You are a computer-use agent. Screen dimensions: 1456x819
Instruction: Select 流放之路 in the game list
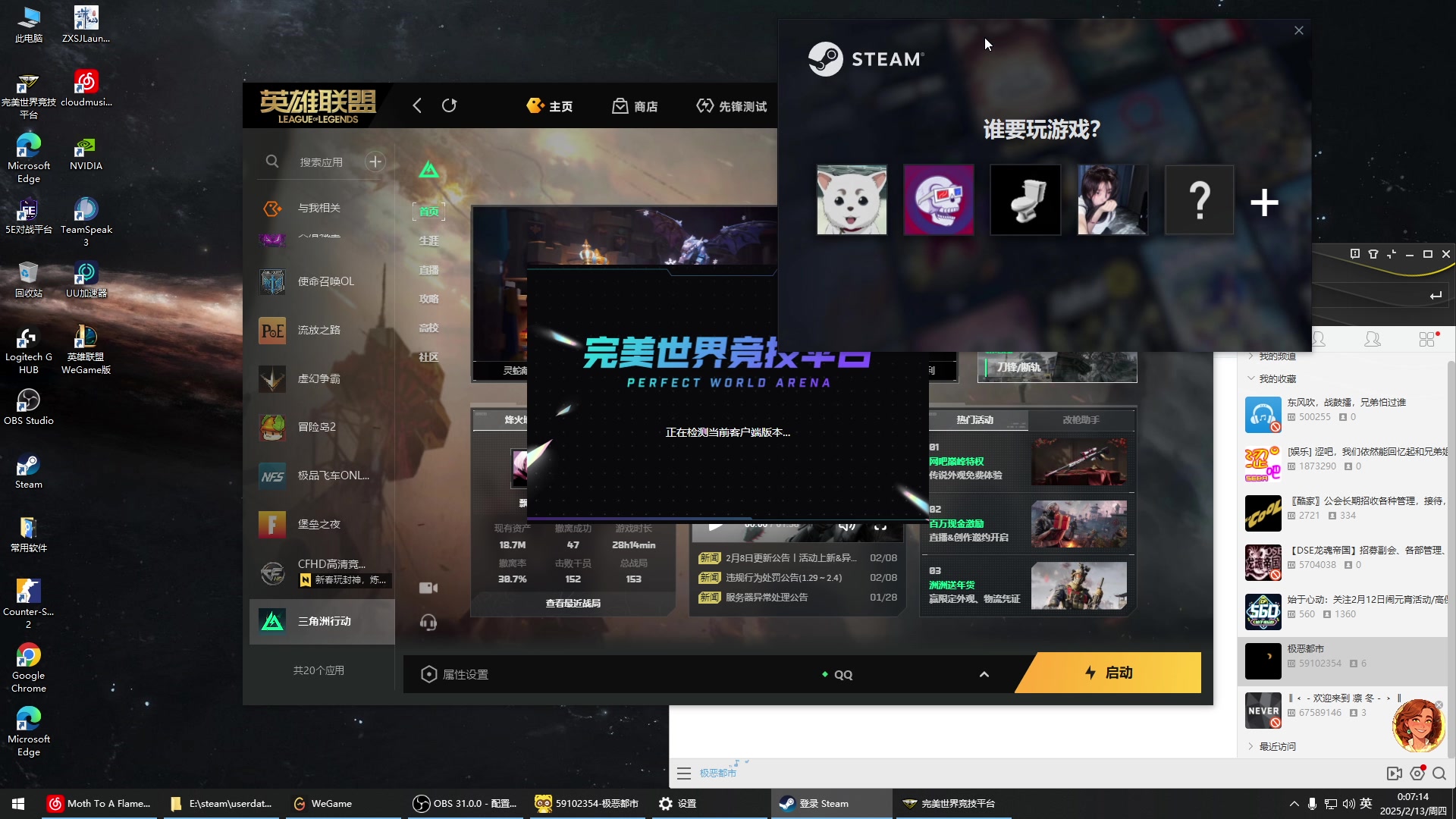tap(322, 330)
